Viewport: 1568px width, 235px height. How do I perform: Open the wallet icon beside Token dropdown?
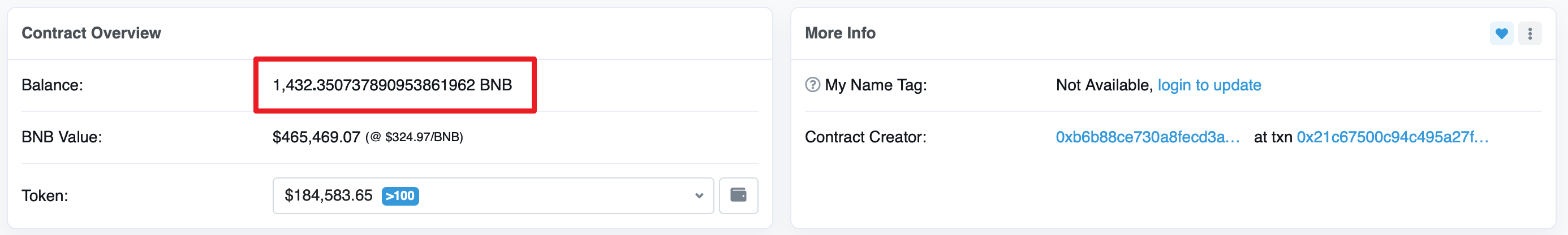tap(738, 195)
